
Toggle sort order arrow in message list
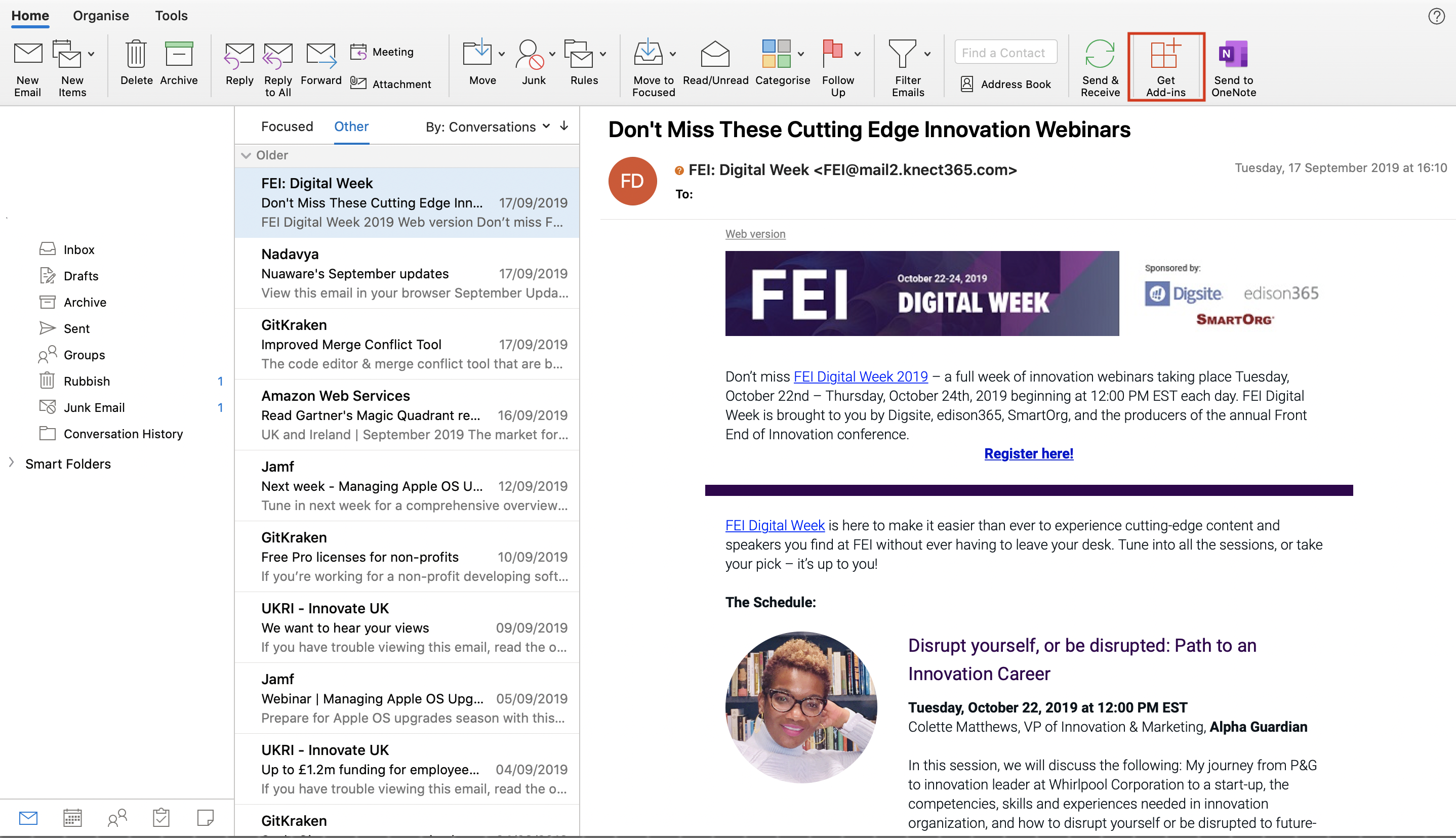(564, 126)
